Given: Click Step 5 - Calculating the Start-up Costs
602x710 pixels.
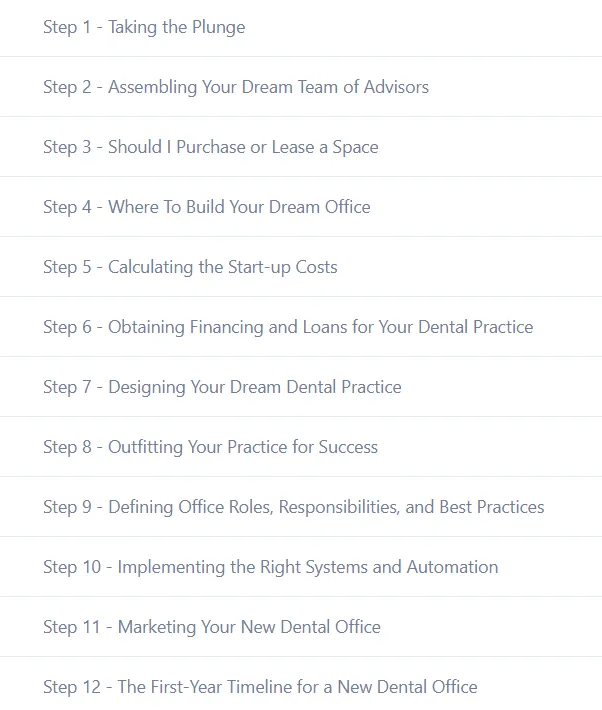Looking at the screenshot, I should pyautogui.click(x=190, y=267).
